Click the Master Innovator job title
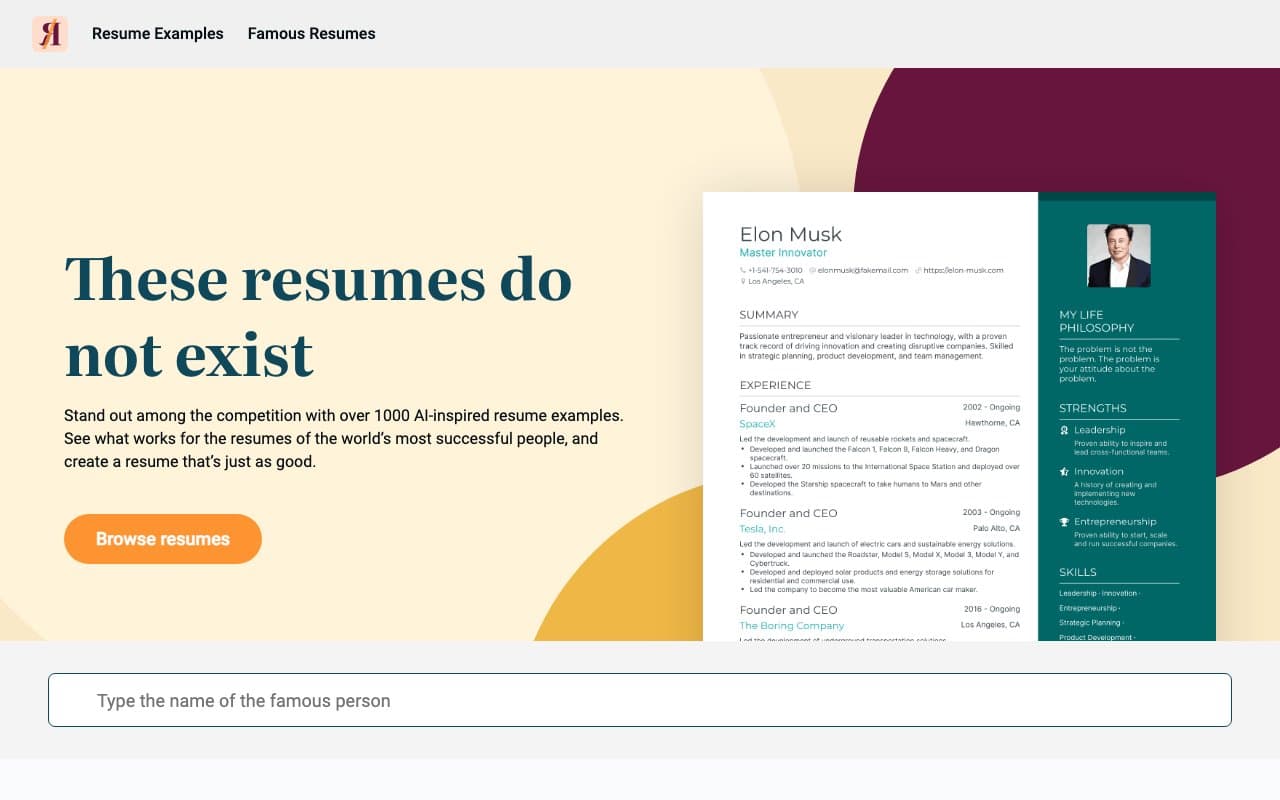This screenshot has height=800, width=1280. (783, 252)
